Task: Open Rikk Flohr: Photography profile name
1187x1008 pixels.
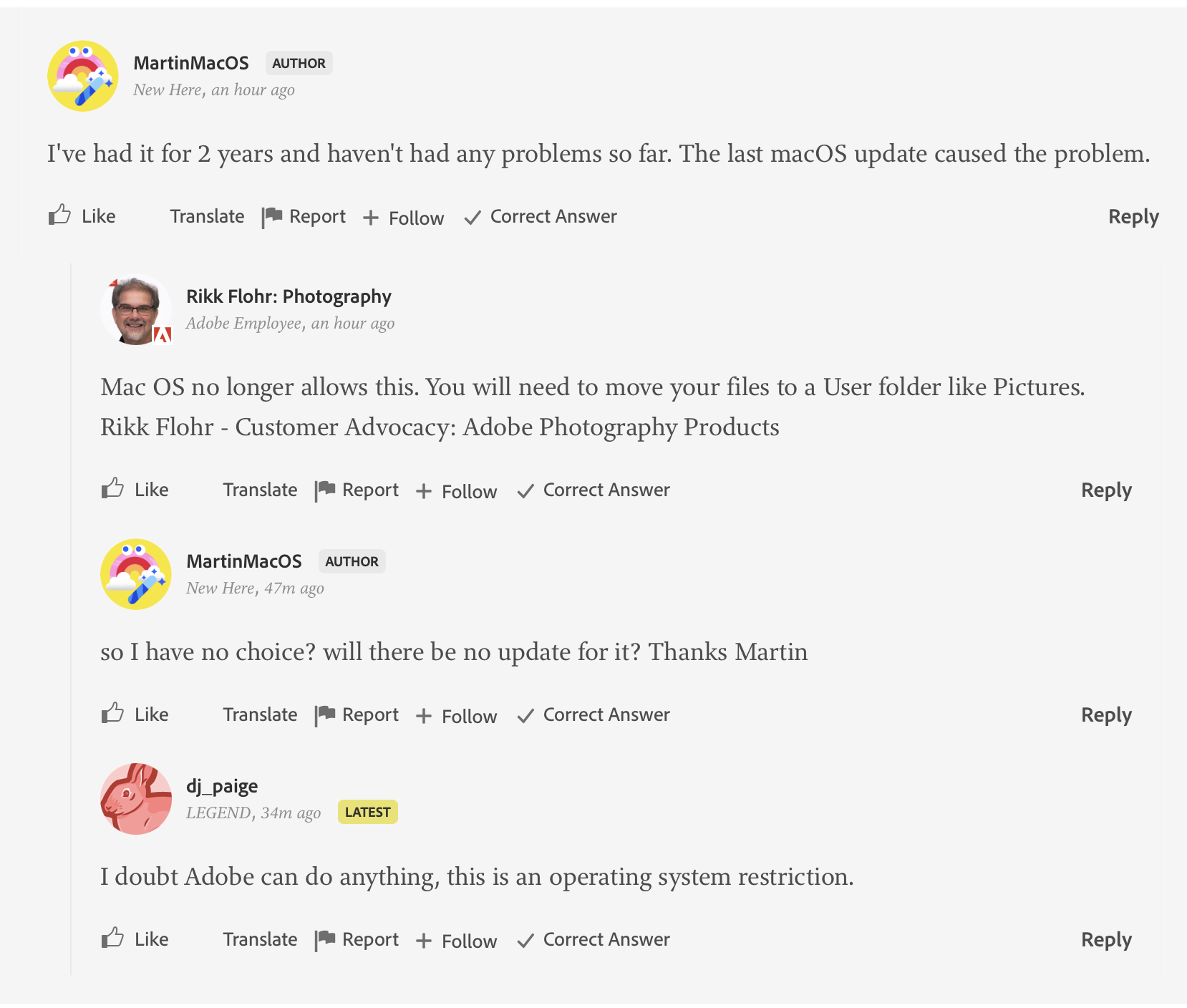Action: click(x=289, y=296)
